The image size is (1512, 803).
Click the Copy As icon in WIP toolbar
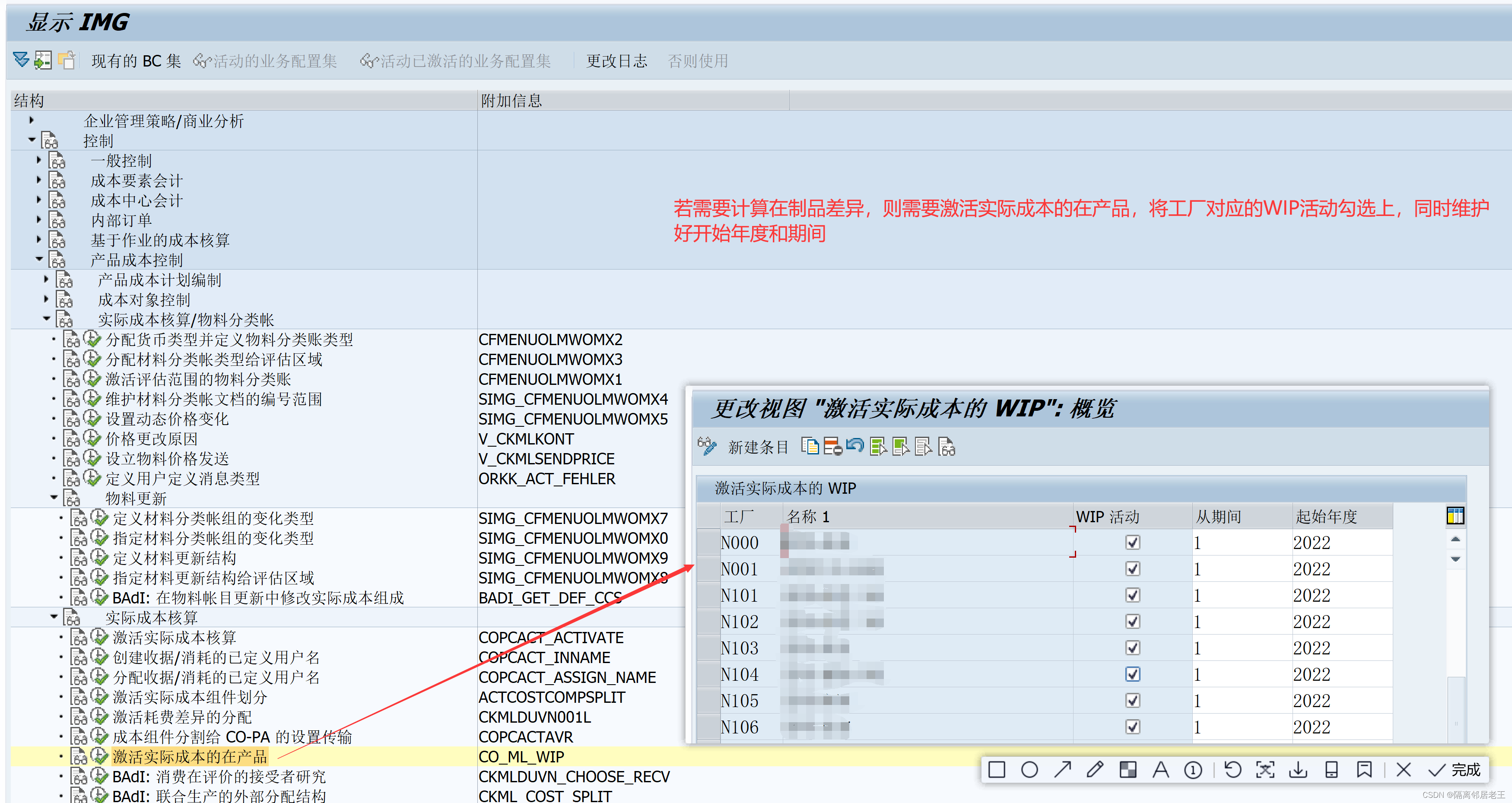click(810, 447)
